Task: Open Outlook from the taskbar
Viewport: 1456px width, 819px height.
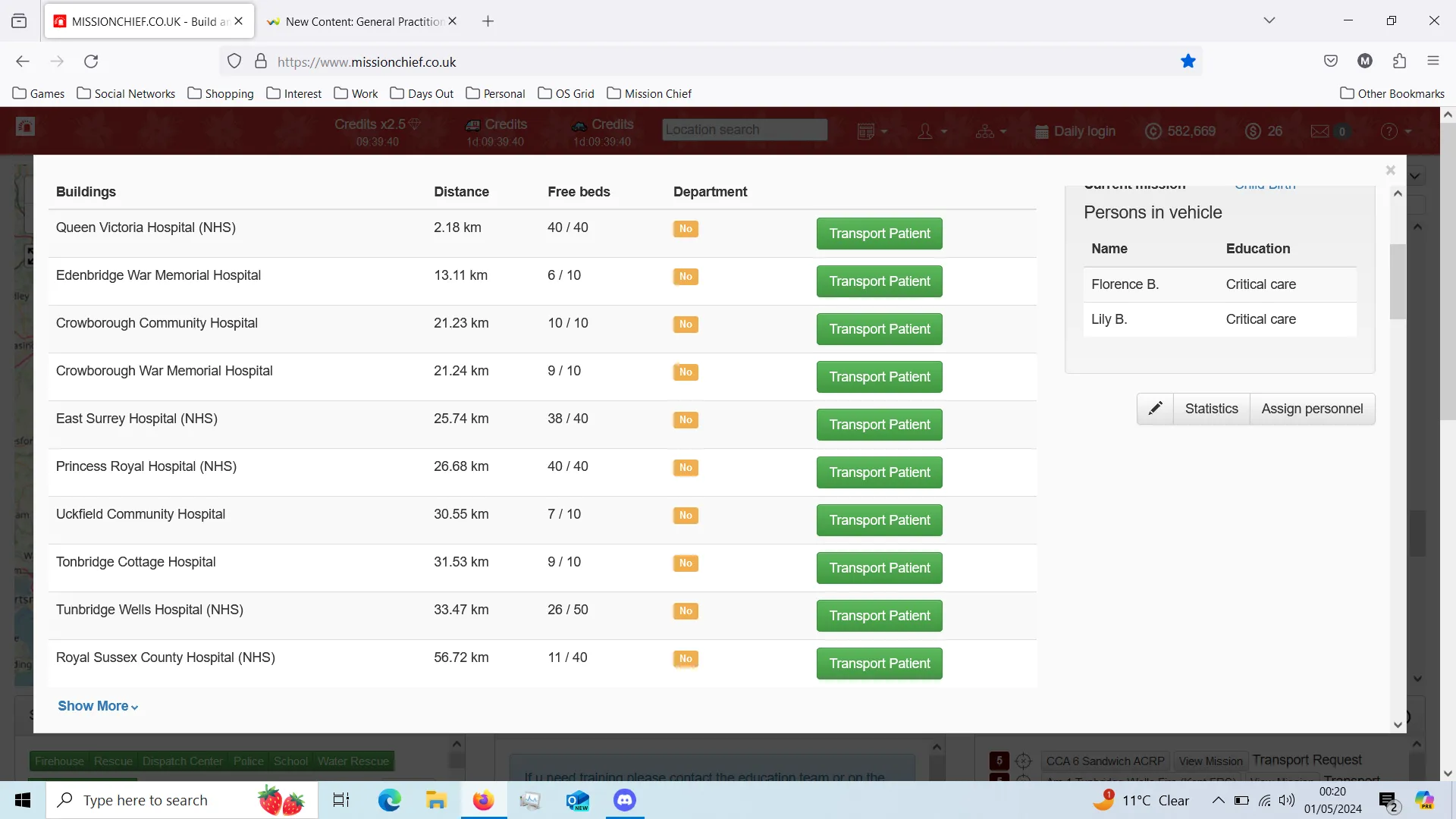Action: click(577, 800)
